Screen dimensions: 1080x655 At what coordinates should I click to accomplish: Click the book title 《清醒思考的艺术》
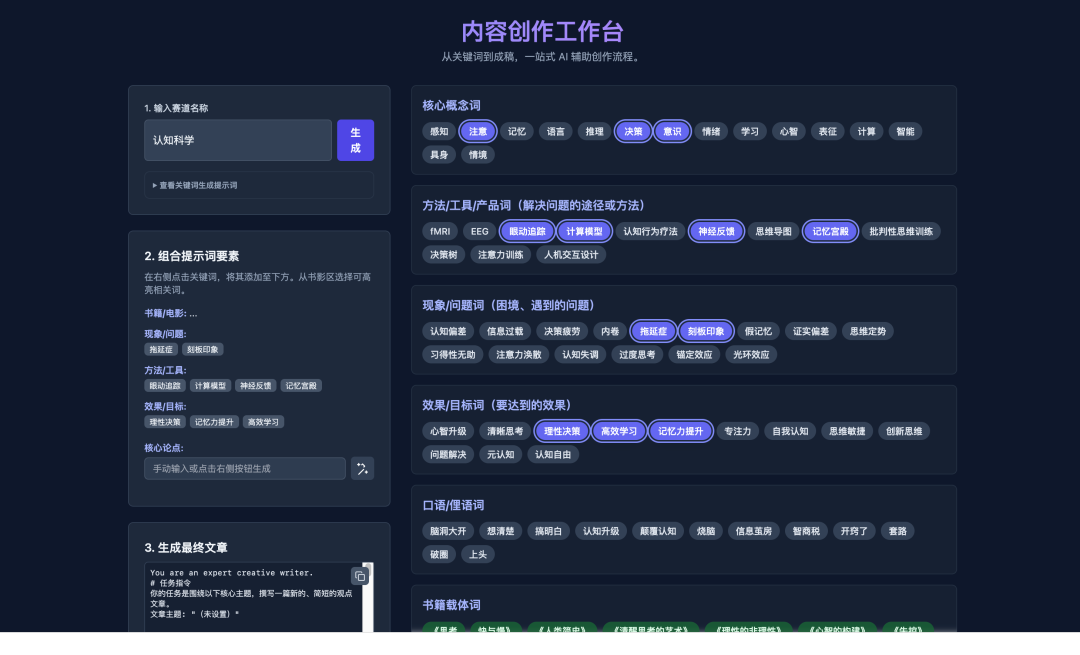pos(651,631)
